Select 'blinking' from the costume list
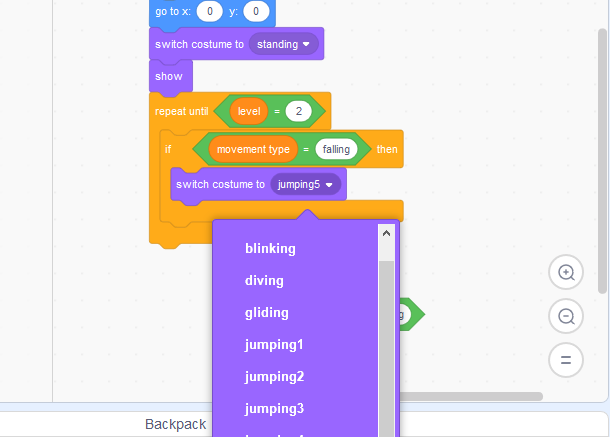The height and width of the screenshot is (437, 610). coord(270,248)
